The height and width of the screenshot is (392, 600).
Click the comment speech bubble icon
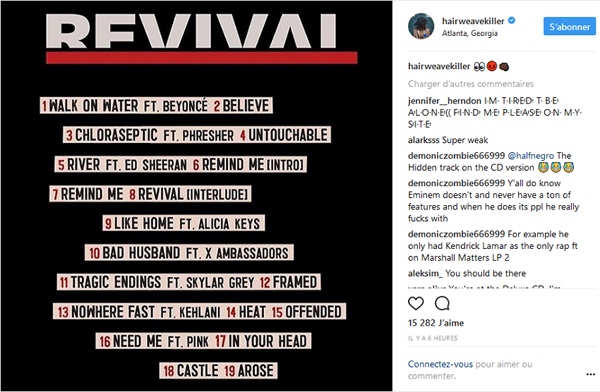[x=442, y=304]
